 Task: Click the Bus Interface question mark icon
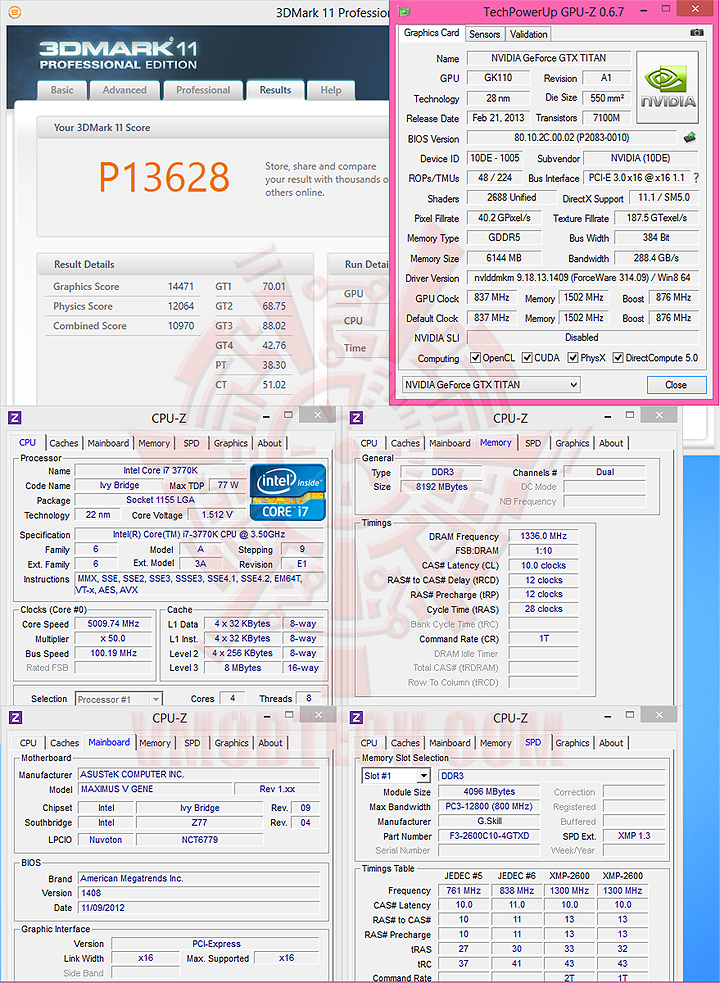click(x=696, y=178)
